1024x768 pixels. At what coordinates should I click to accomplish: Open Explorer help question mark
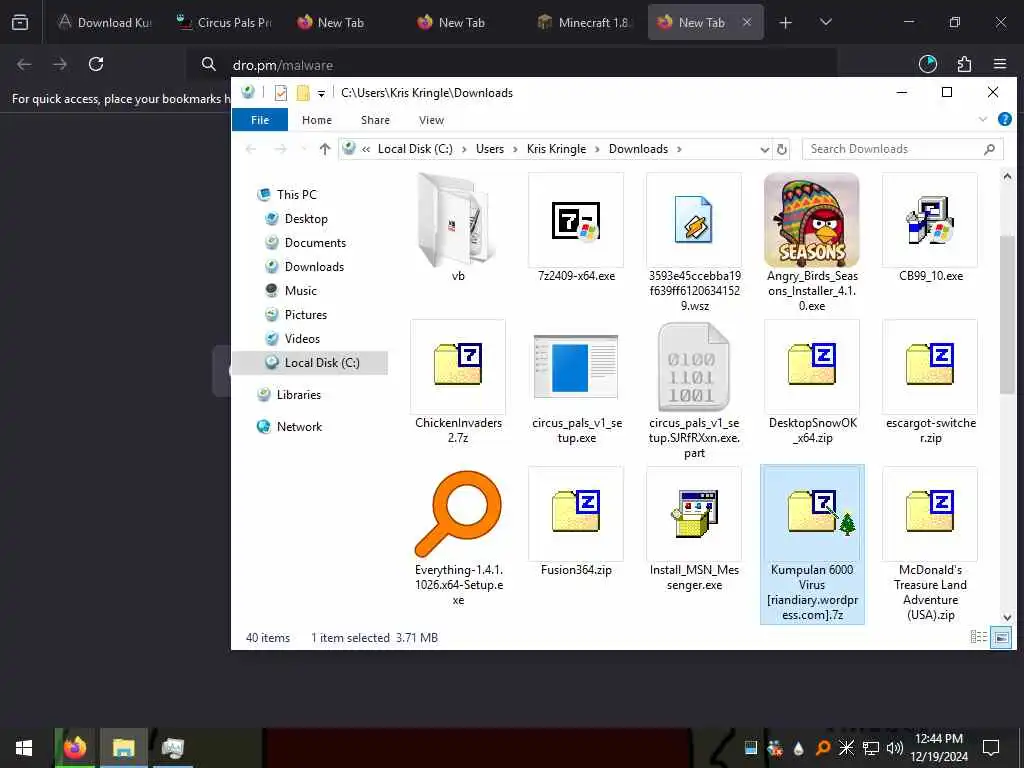point(1004,119)
